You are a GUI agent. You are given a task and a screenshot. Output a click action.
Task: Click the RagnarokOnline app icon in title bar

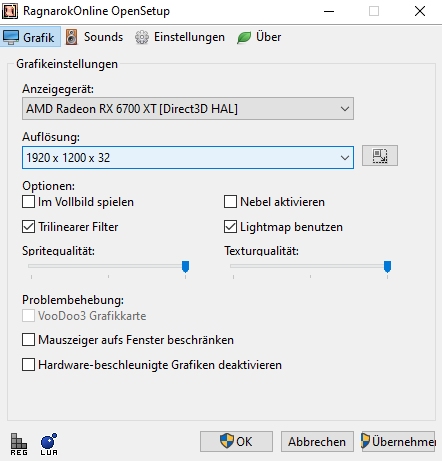click(10, 11)
